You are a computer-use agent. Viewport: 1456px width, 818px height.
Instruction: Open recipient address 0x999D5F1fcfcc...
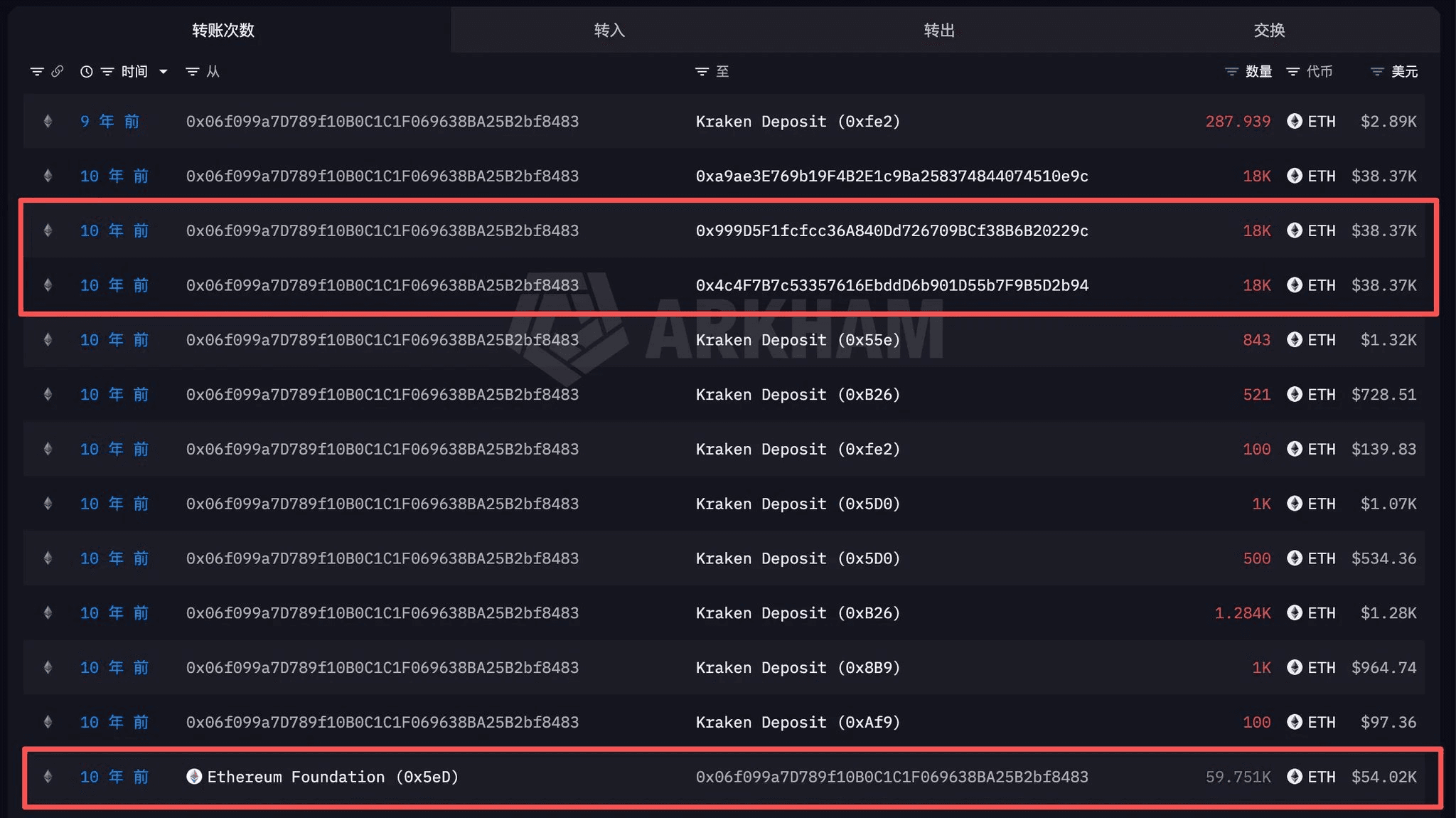[892, 231]
